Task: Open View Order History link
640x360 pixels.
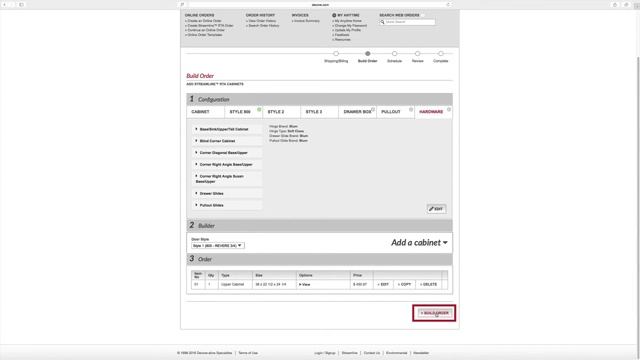Action: 262,21
